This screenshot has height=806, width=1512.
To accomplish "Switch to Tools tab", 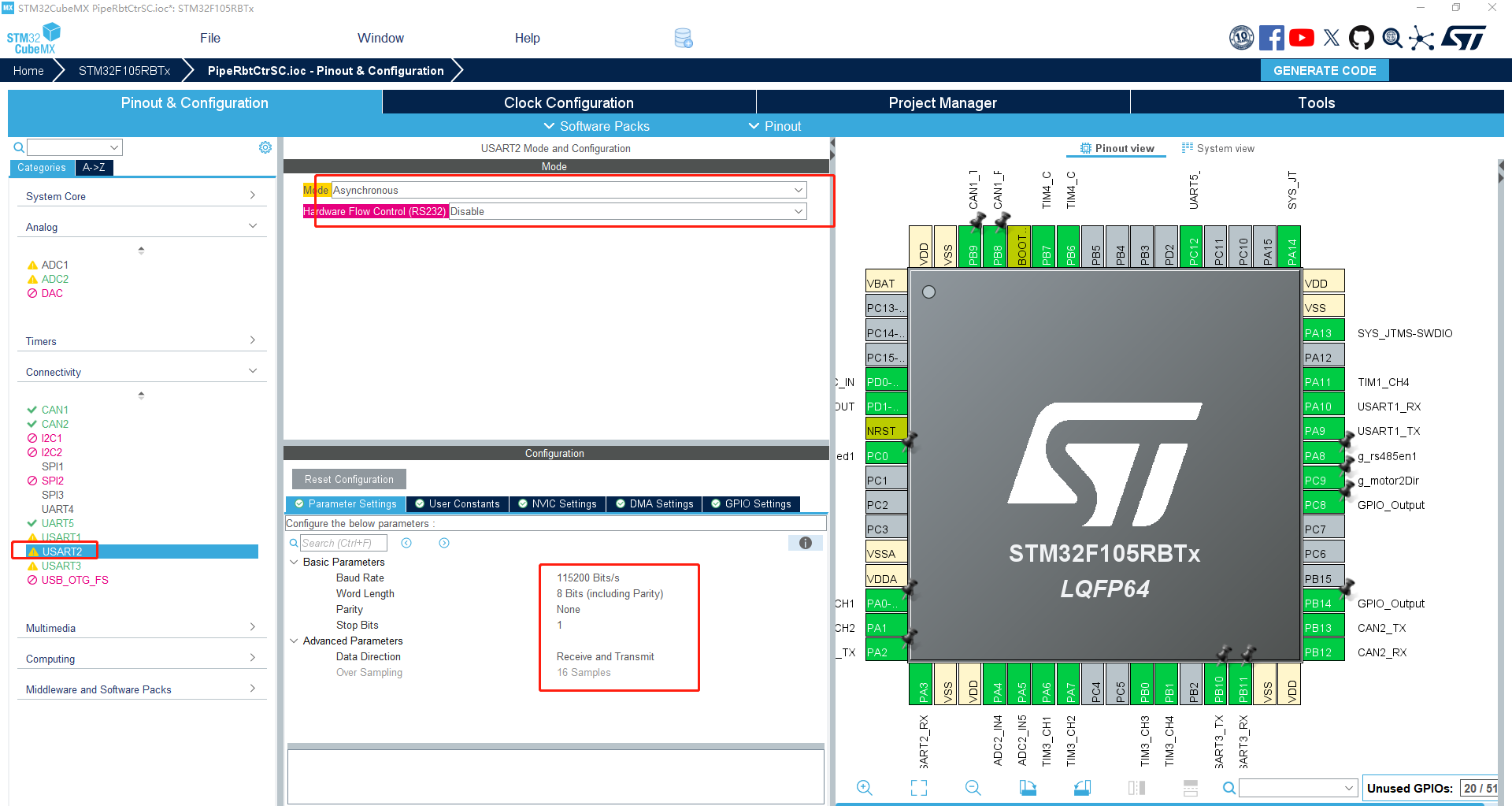I will [x=1317, y=102].
